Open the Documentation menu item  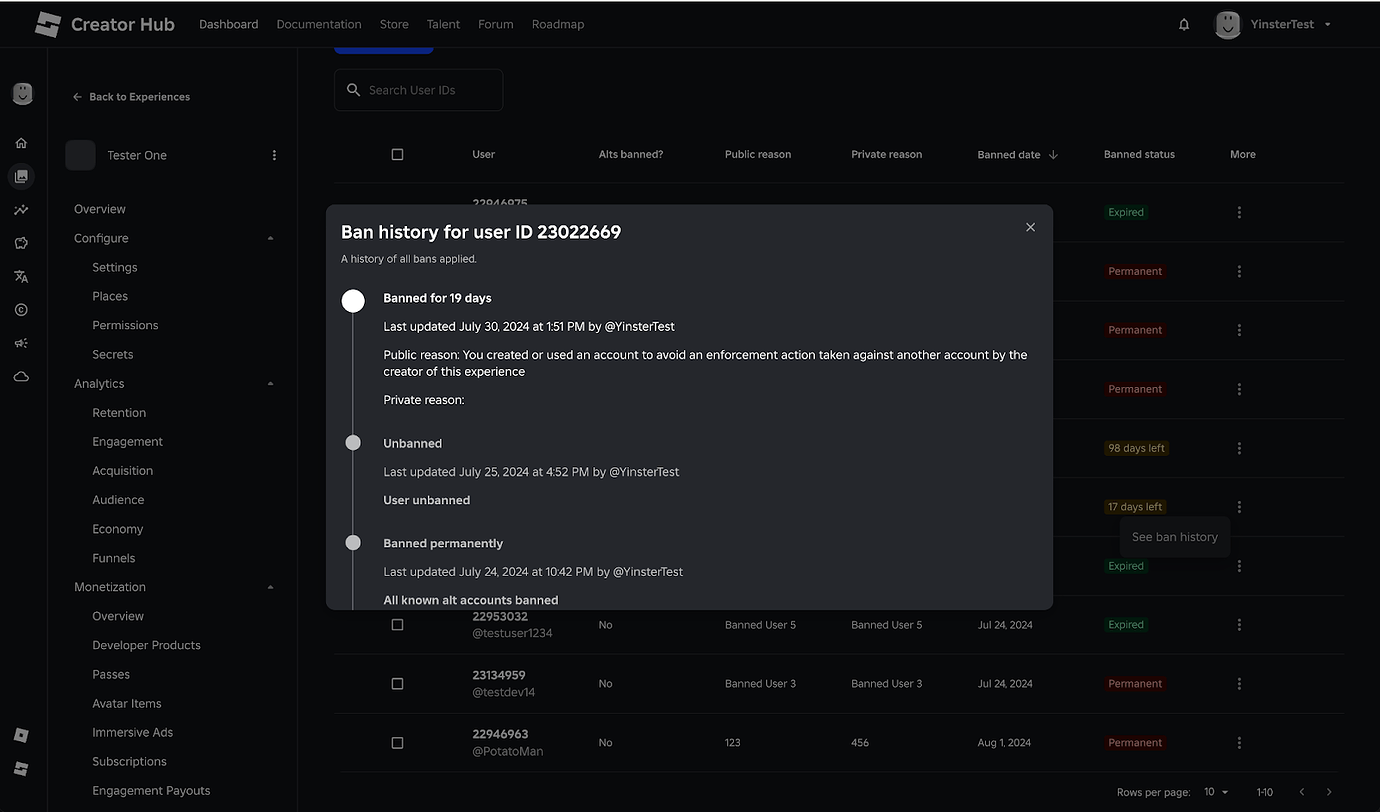318,23
